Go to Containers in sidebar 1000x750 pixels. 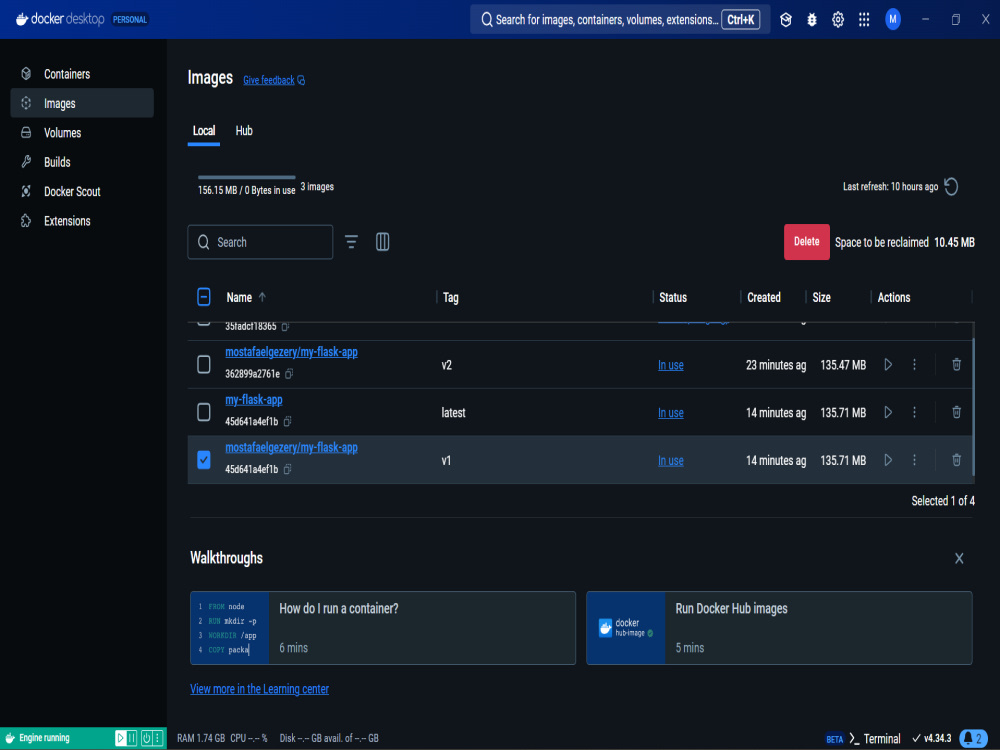point(82,74)
